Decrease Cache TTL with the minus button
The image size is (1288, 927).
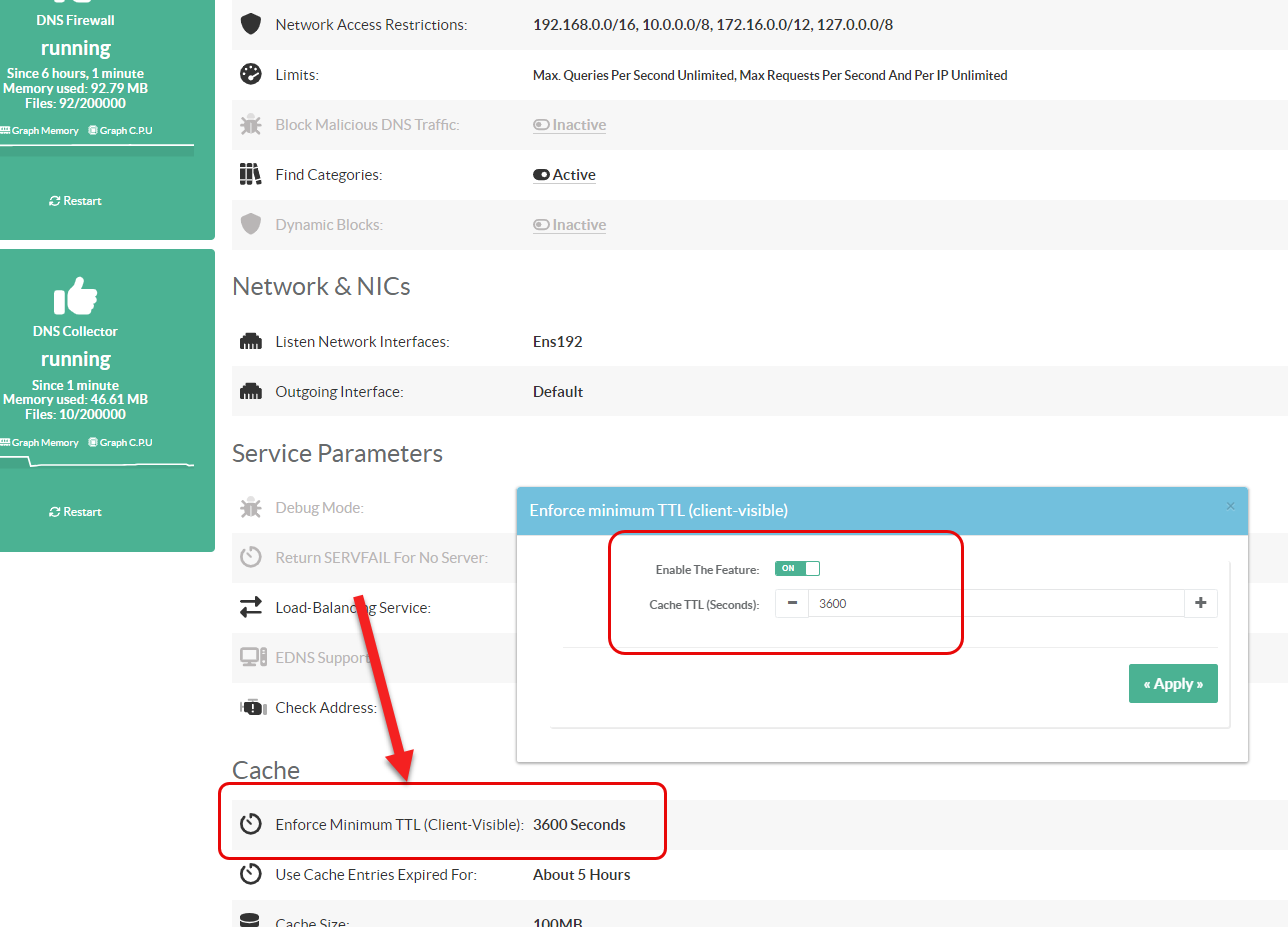coord(792,603)
